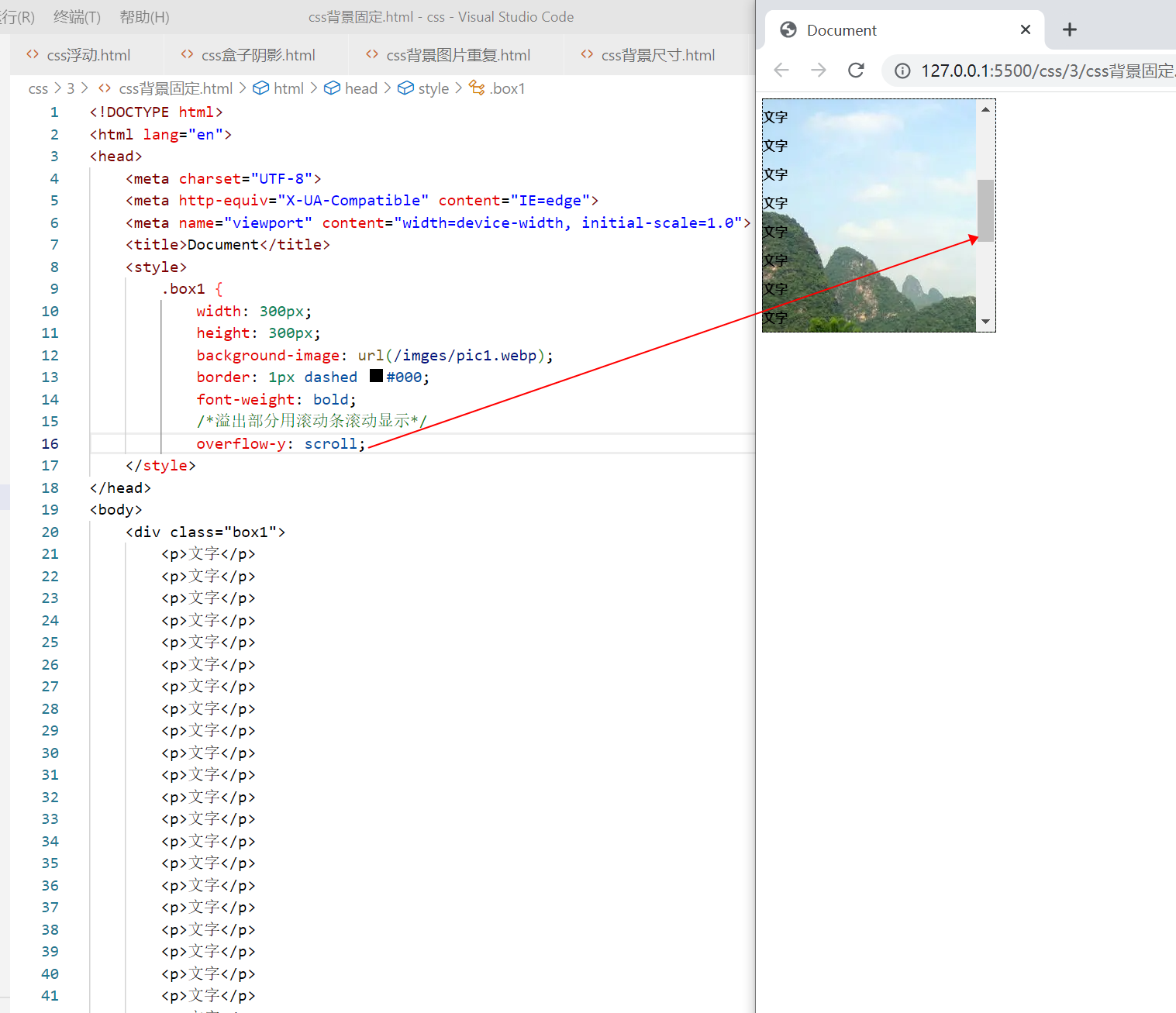Click the background-image property text
This screenshot has height=1013, width=1176.
268,356
